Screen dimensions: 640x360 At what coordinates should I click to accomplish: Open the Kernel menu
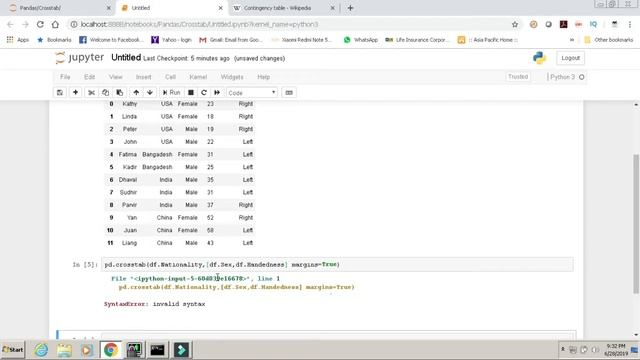coord(198,77)
